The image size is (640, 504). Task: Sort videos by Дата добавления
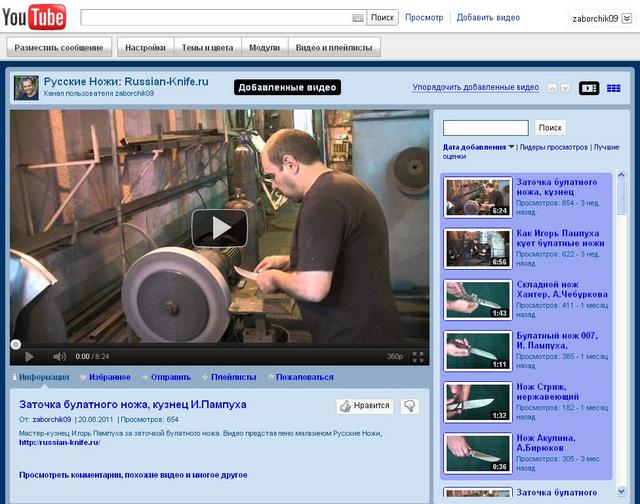point(475,147)
